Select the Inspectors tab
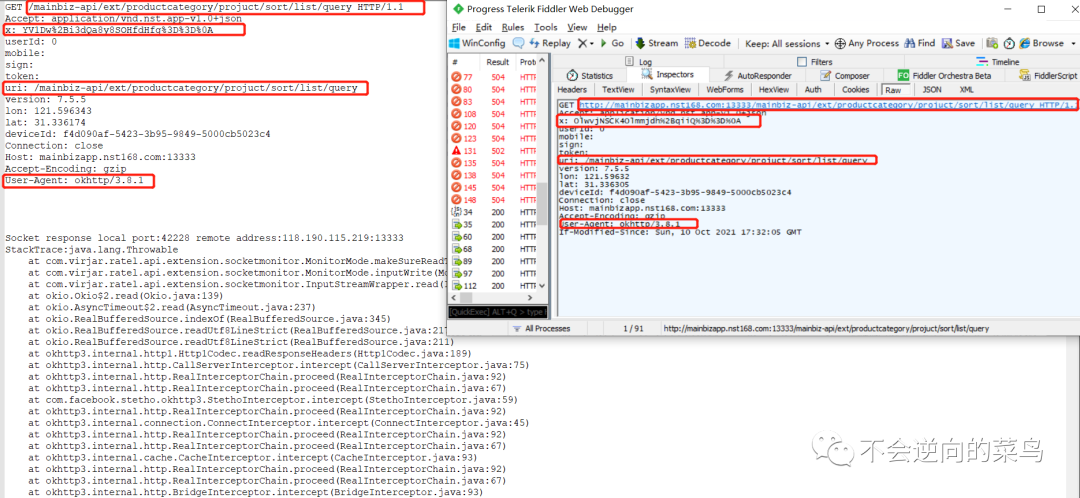This screenshot has height=498, width=1080. click(x=668, y=75)
